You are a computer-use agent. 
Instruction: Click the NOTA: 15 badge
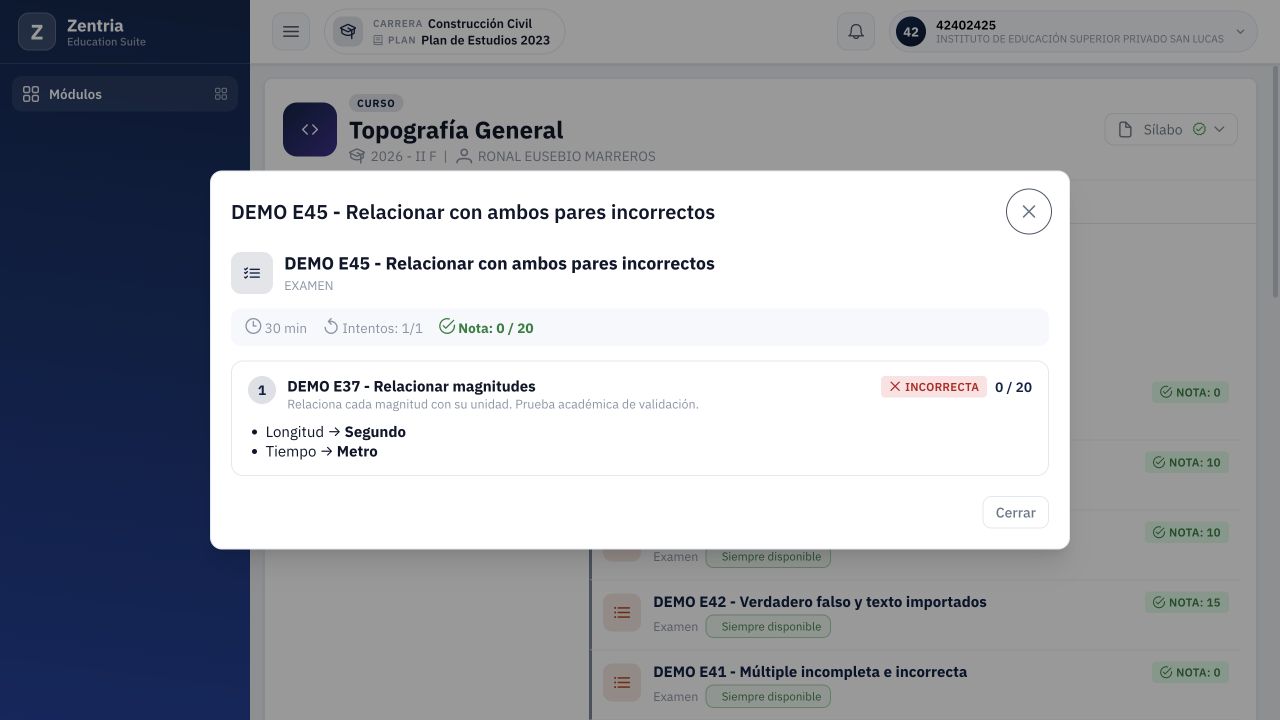[x=1187, y=602]
